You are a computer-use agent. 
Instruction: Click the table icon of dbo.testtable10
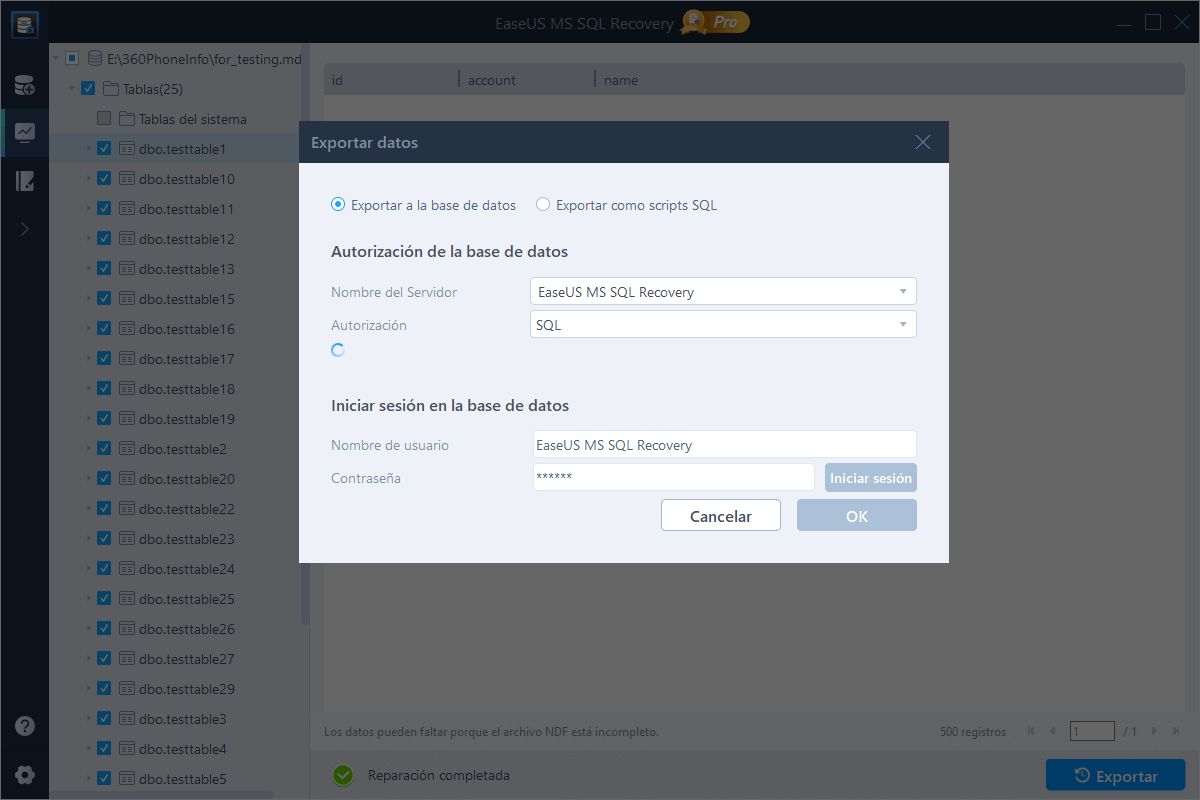tap(127, 179)
